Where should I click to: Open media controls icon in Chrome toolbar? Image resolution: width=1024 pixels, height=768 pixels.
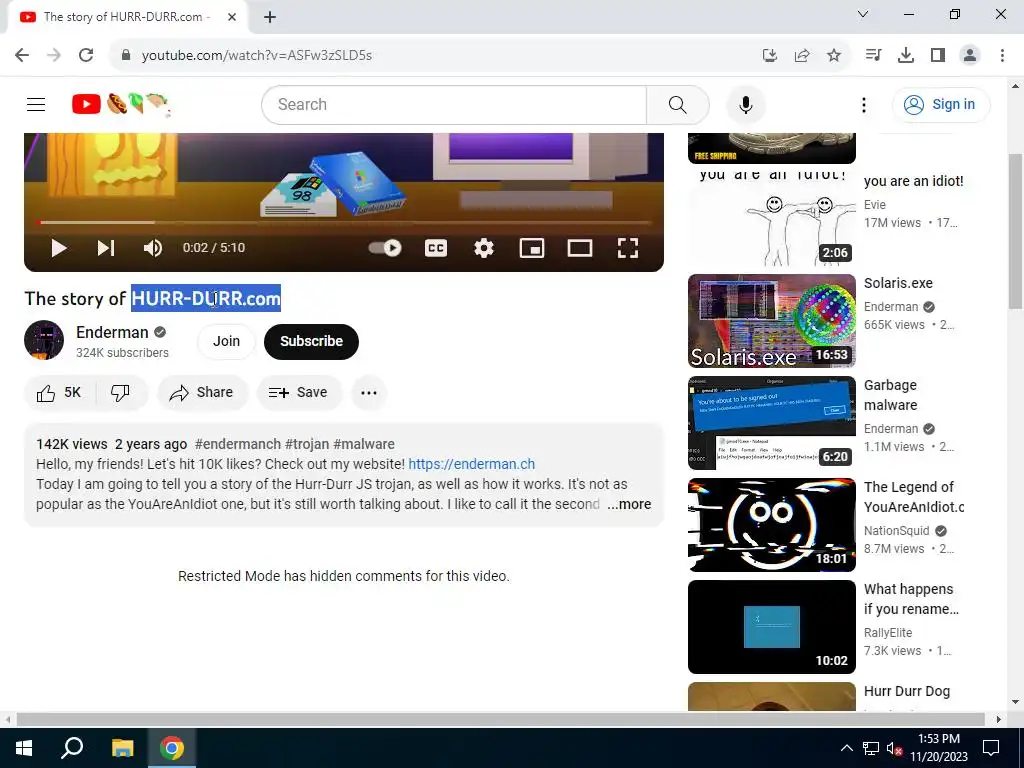click(x=873, y=56)
